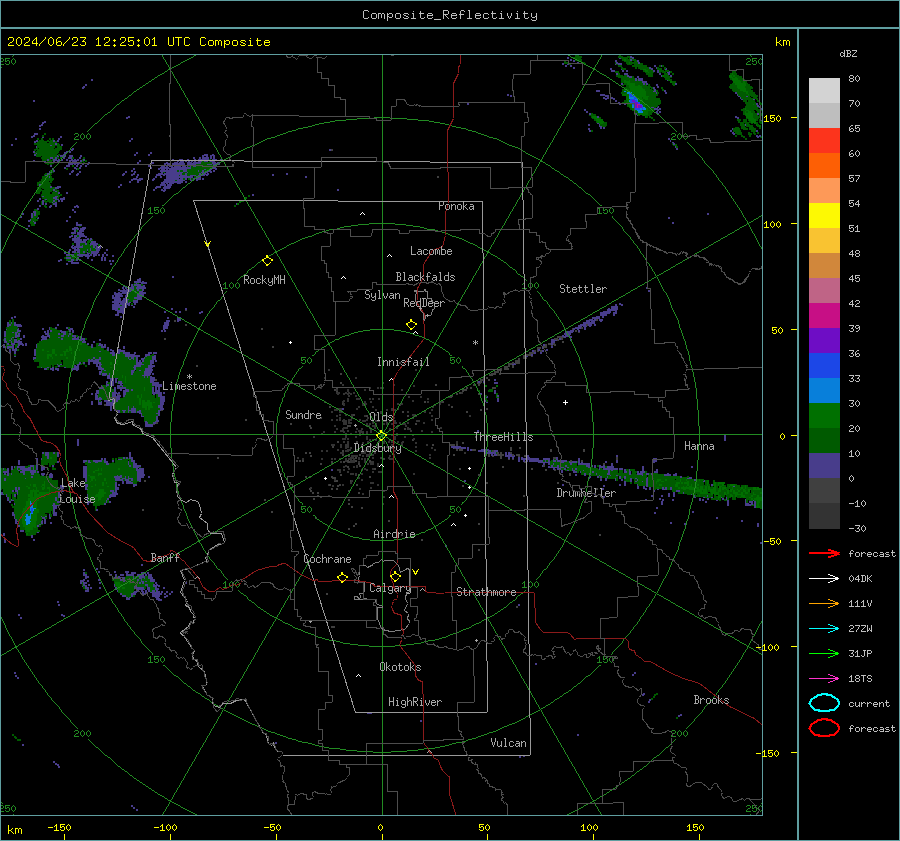The image size is (900, 841).
Task: Click the Strathmore label
Action: click(486, 592)
